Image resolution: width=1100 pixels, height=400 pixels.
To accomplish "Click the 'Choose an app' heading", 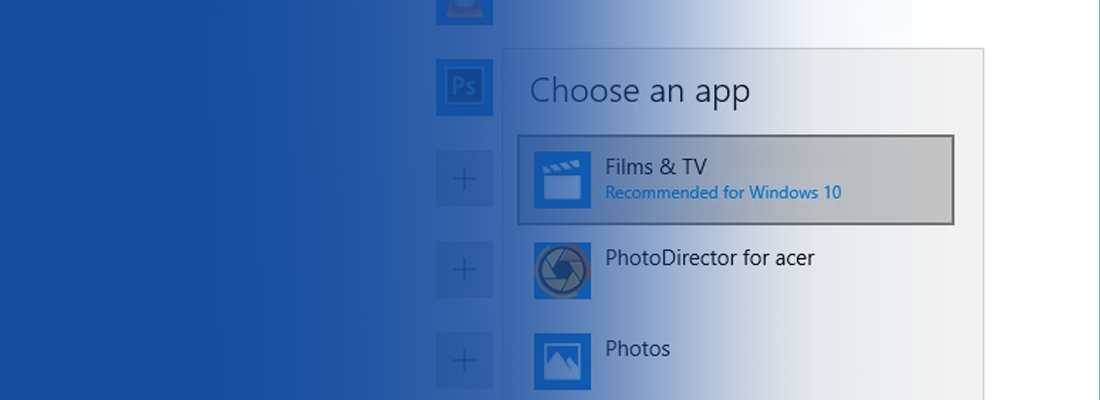I will 640,91.
